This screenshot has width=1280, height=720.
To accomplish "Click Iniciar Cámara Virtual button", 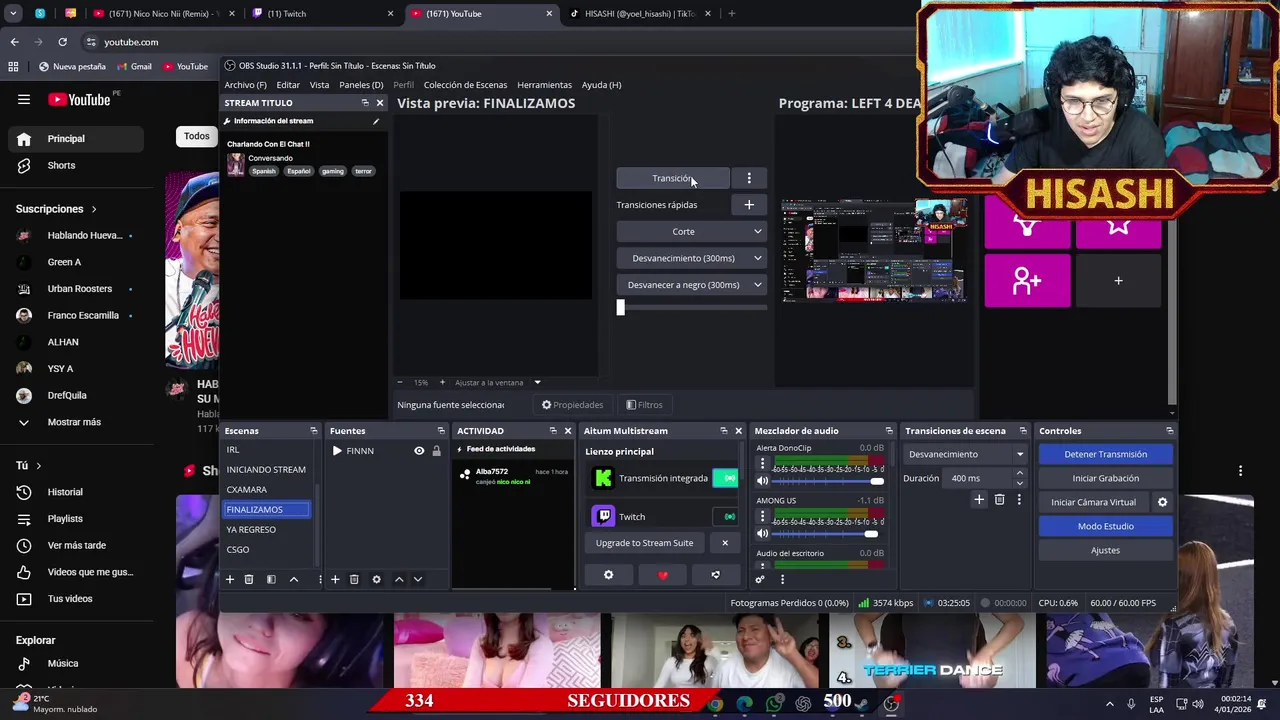I will pos(1093,502).
